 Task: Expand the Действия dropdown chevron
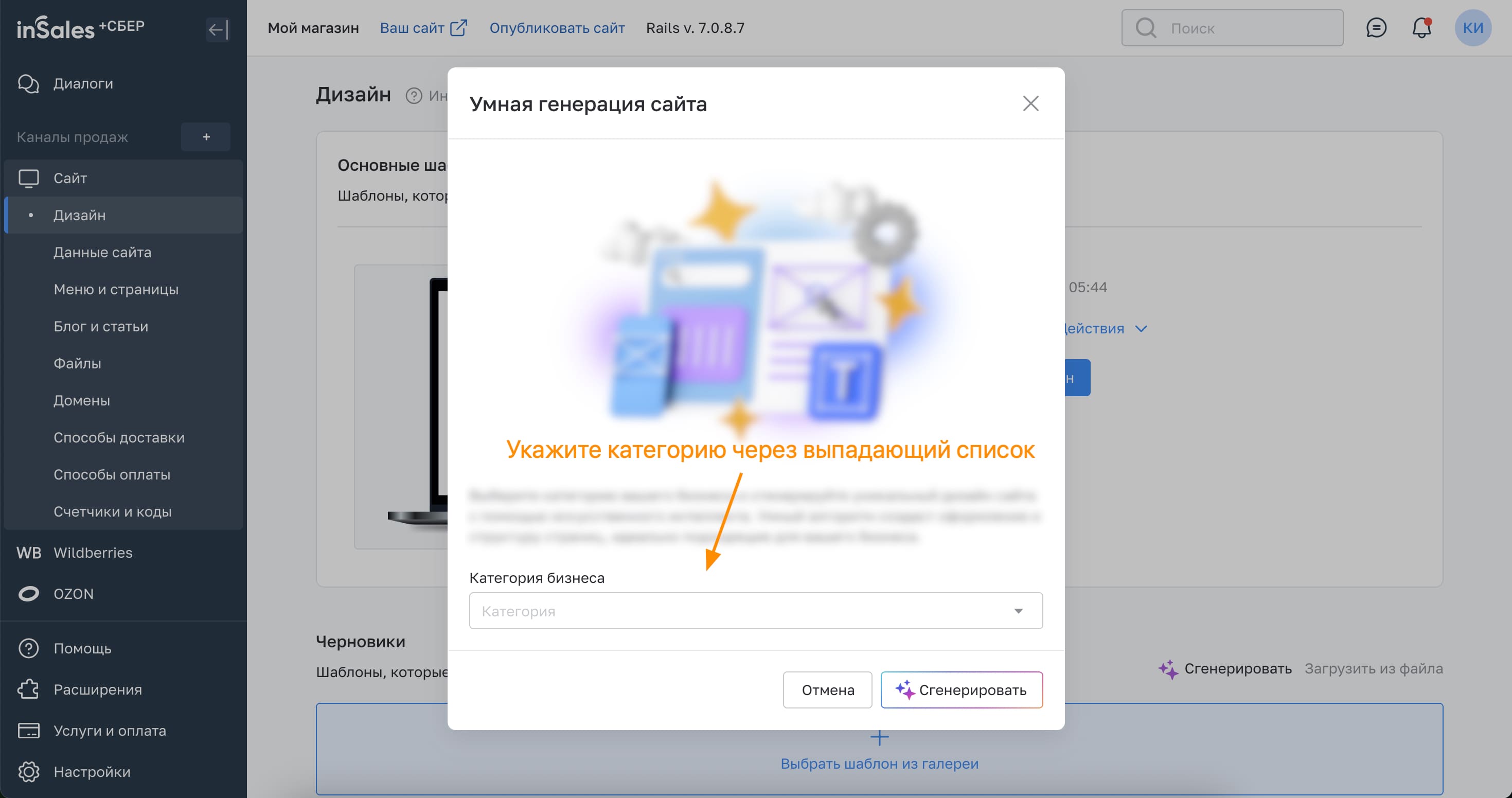pos(1141,329)
